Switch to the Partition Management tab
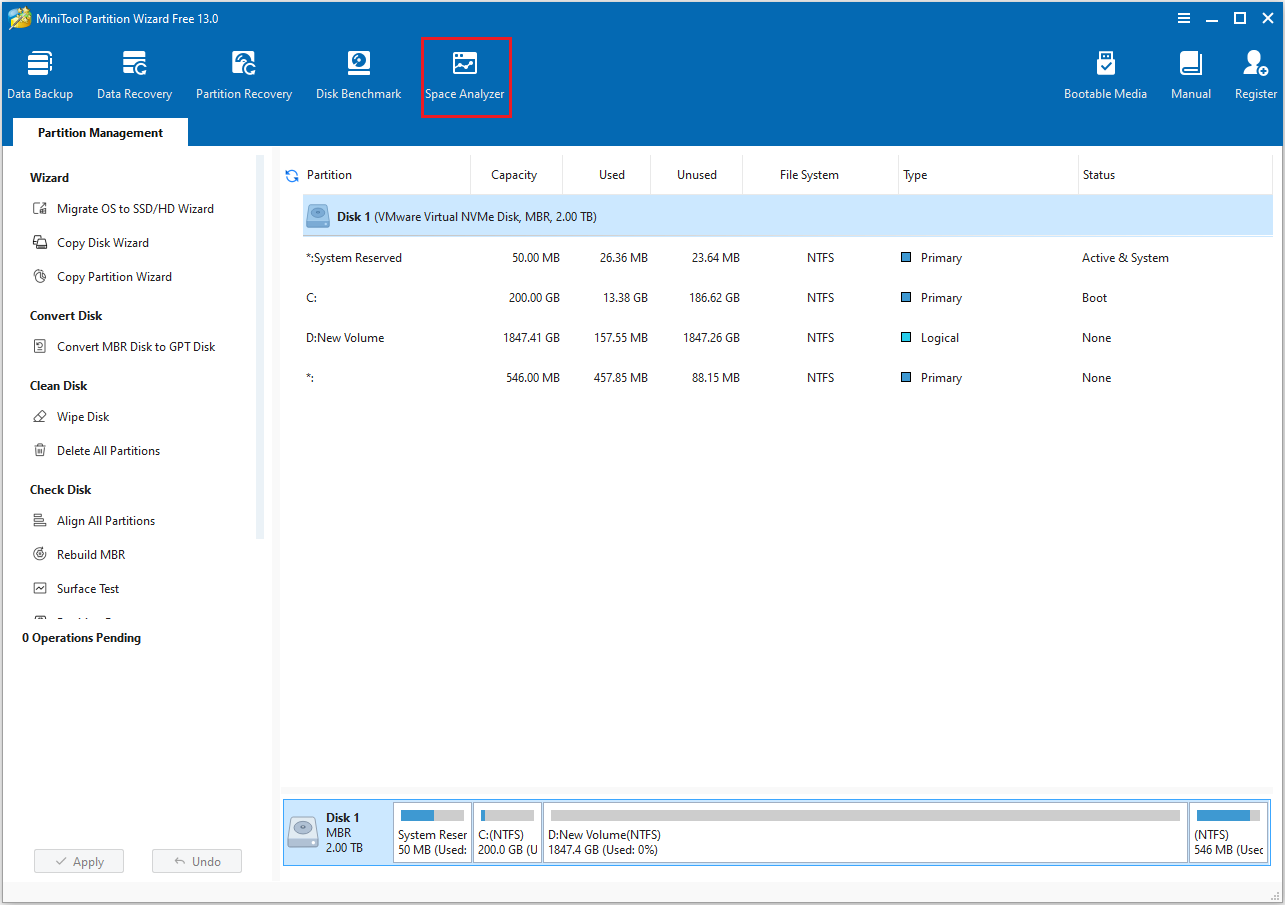1285x905 pixels. [100, 132]
